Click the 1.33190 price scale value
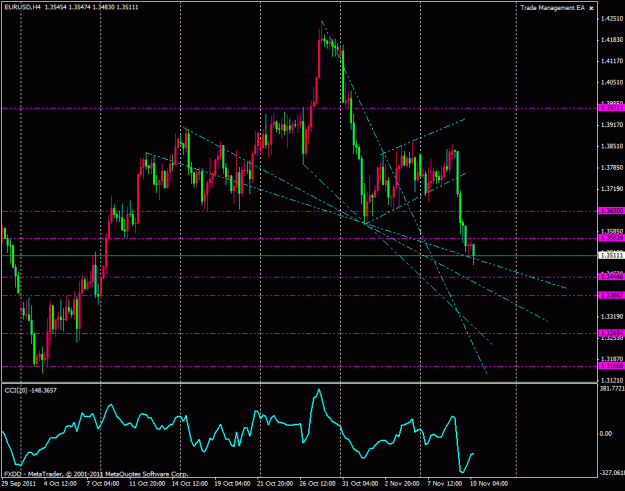625x491 pixels. pos(612,317)
